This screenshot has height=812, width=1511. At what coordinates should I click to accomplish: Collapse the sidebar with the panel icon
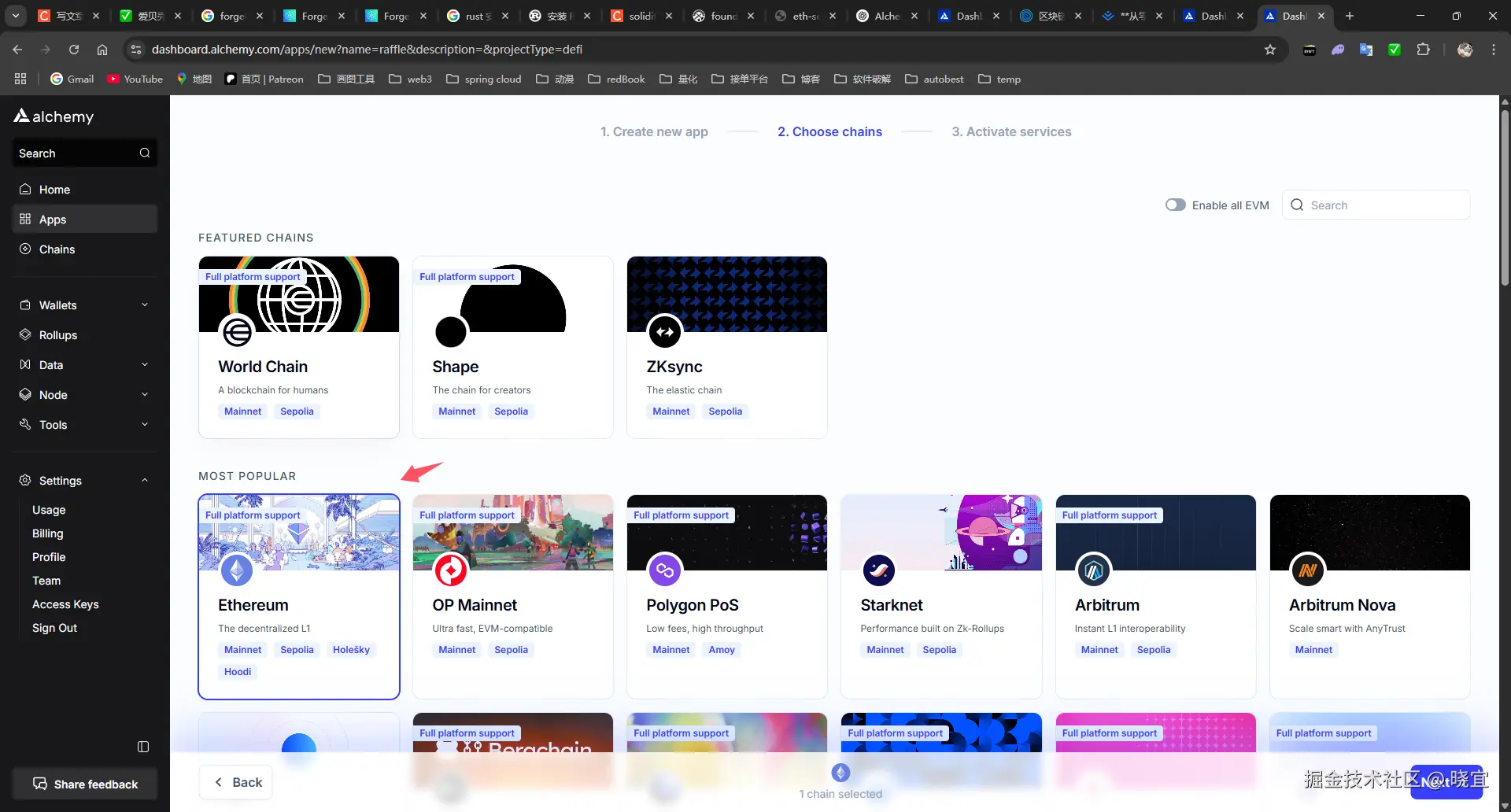(143, 747)
